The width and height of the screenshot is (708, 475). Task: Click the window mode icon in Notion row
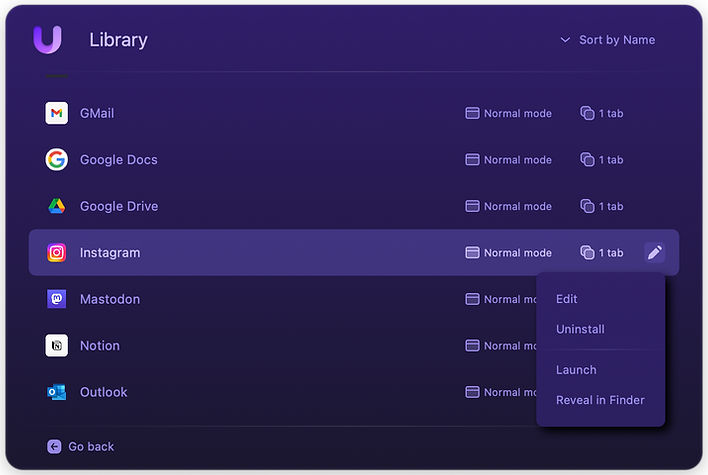[x=472, y=345]
